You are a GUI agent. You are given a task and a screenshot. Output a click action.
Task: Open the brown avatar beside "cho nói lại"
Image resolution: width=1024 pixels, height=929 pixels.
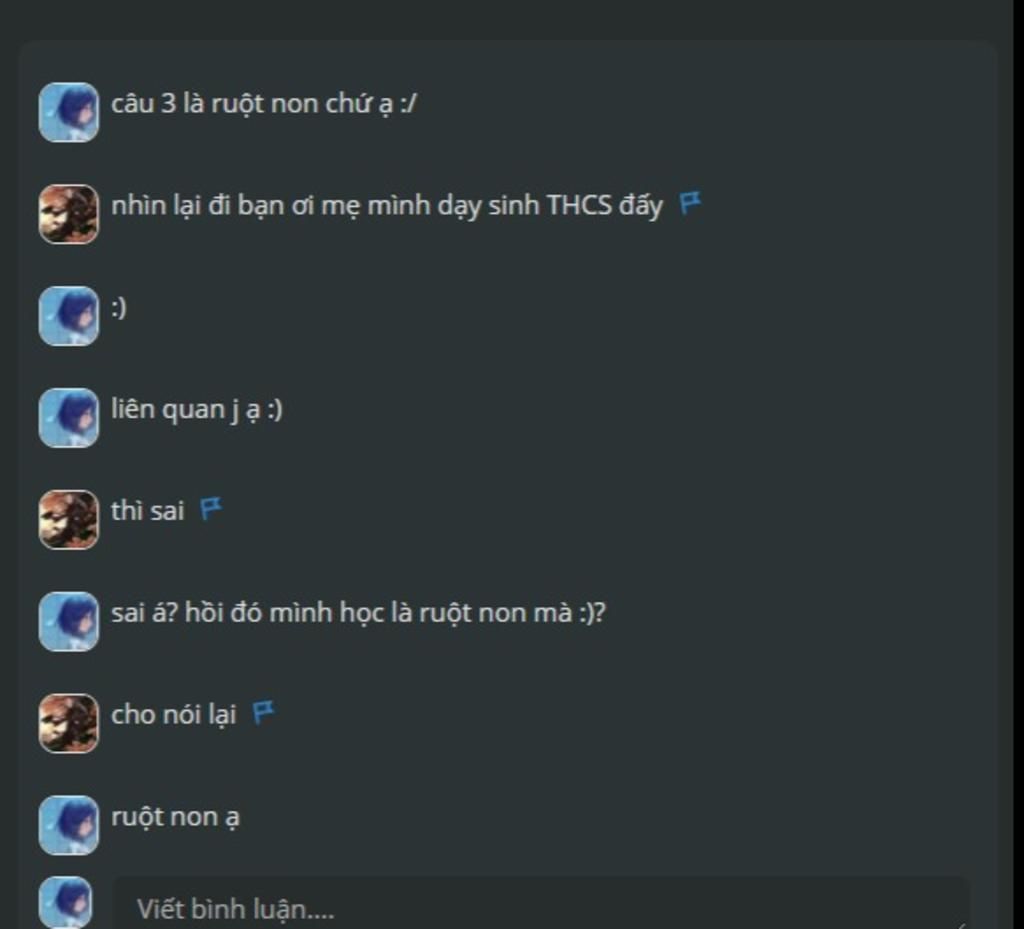(69, 723)
